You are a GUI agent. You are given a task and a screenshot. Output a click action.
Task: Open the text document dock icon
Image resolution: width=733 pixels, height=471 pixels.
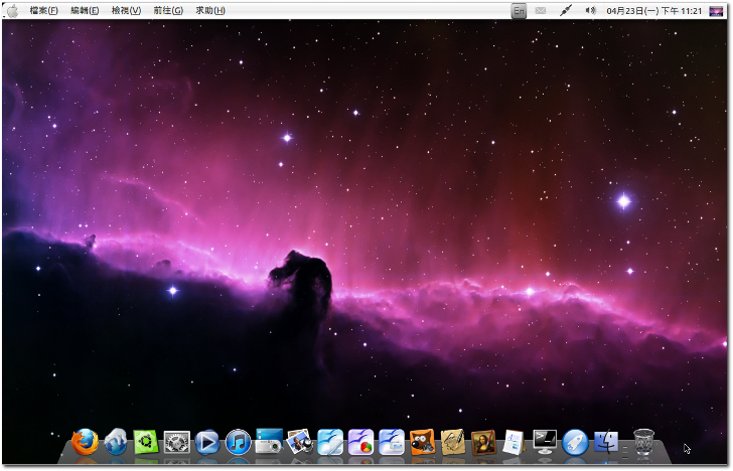(514, 442)
